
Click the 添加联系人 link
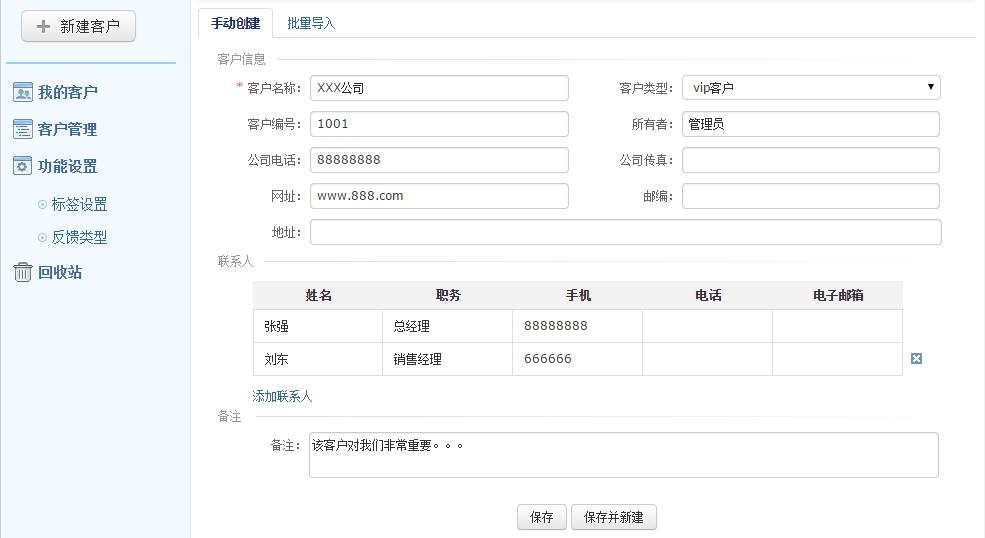[x=282, y=396]
